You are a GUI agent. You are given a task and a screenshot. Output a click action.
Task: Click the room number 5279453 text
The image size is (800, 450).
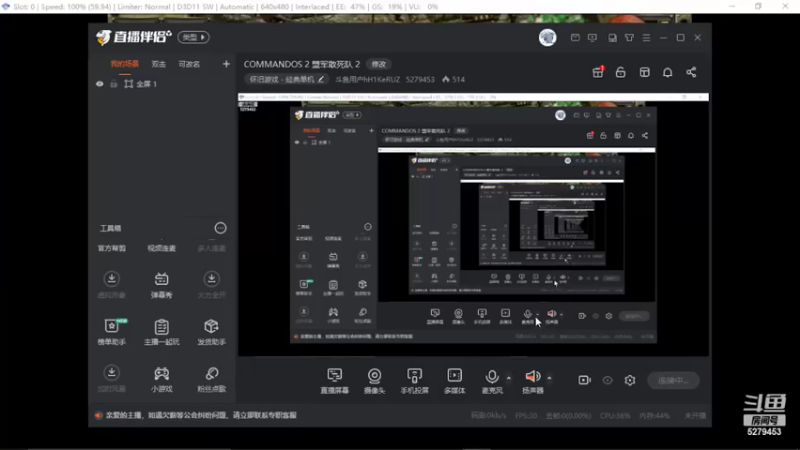pos(420,80)
